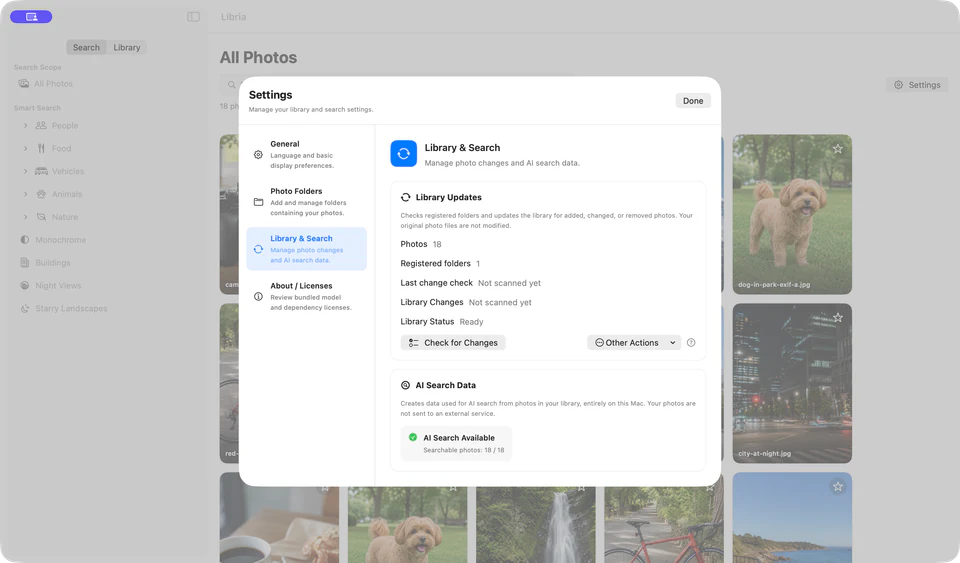Image resolution: width=960 pixels, height=563 pixels.
Task: Click the 'Searchable photos: 18 / 18' text
Action: tap(463, 450)
